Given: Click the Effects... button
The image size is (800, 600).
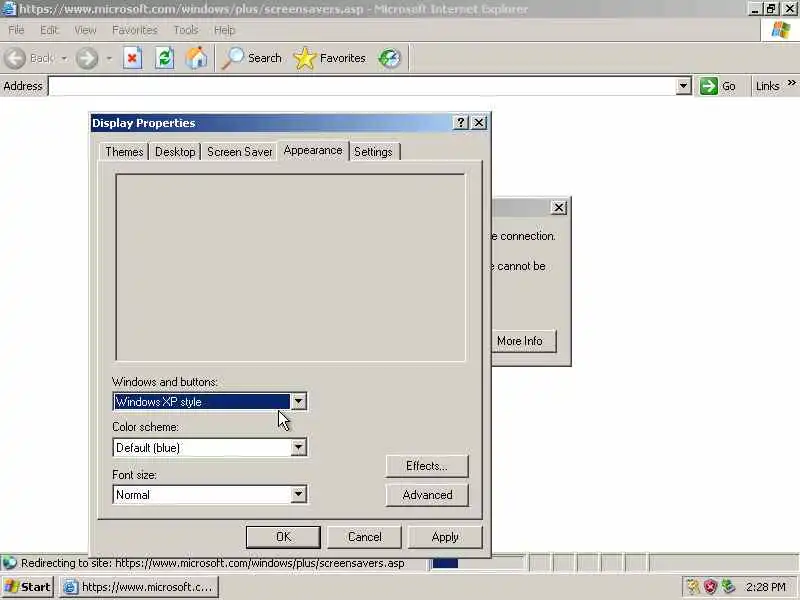Looking at the screenshot, I should point(427,466).
